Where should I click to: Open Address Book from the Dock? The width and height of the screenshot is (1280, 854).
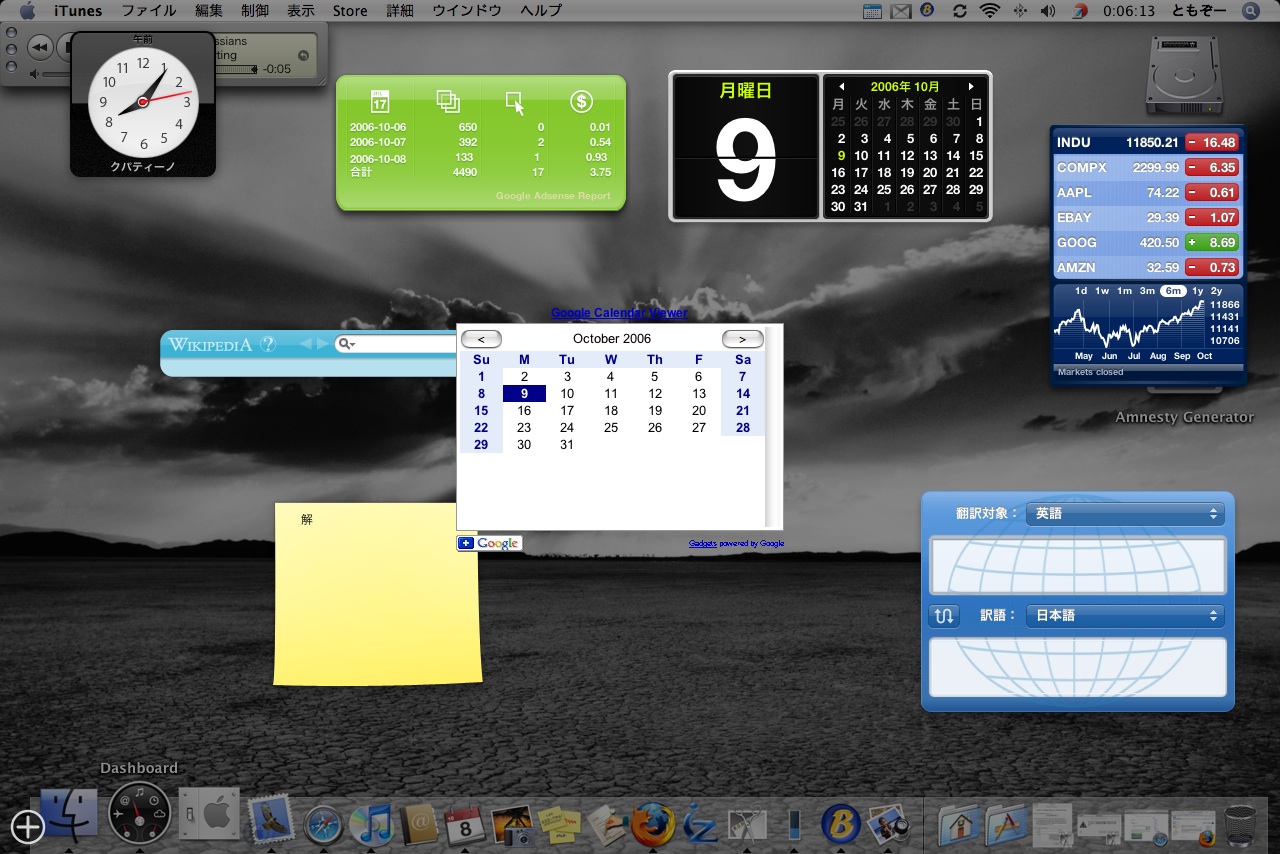(x=419, y=824)
